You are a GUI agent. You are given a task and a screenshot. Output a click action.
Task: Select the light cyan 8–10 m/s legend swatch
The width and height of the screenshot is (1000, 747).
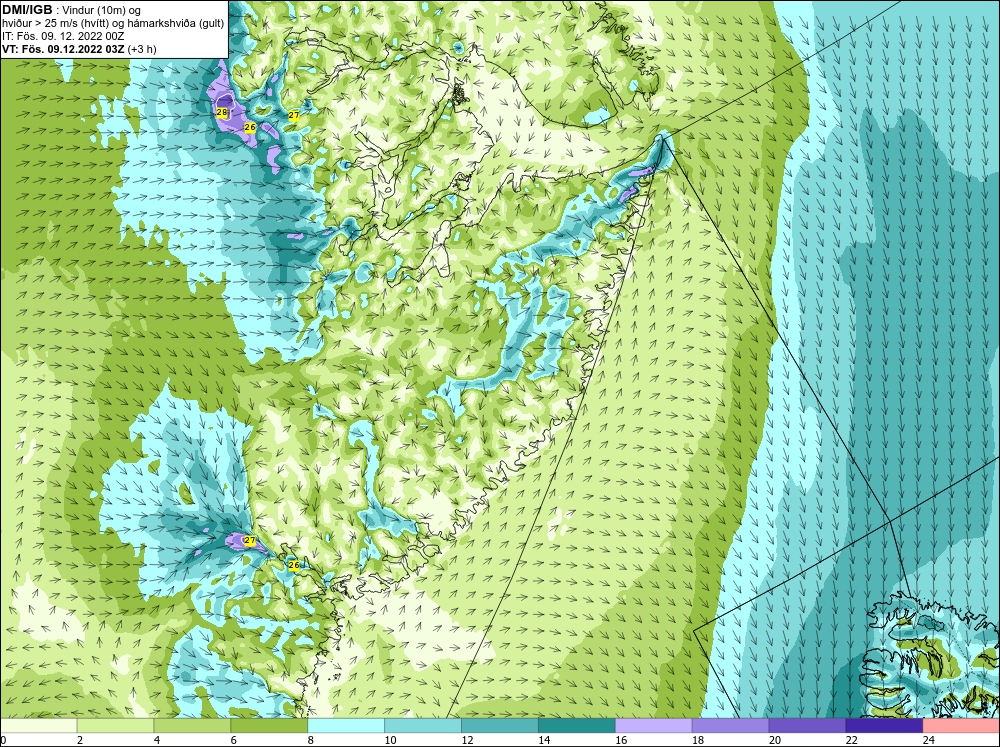click(x=346, y=726)
